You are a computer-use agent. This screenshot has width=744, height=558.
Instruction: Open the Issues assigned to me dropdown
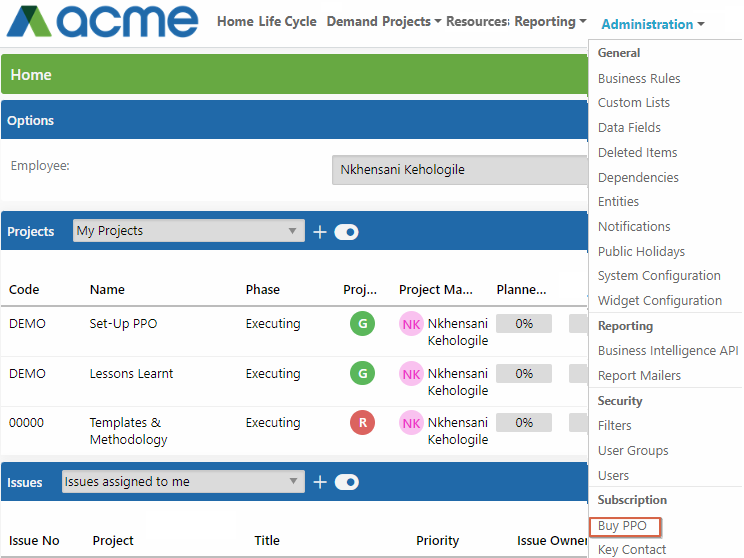[183, 482]
